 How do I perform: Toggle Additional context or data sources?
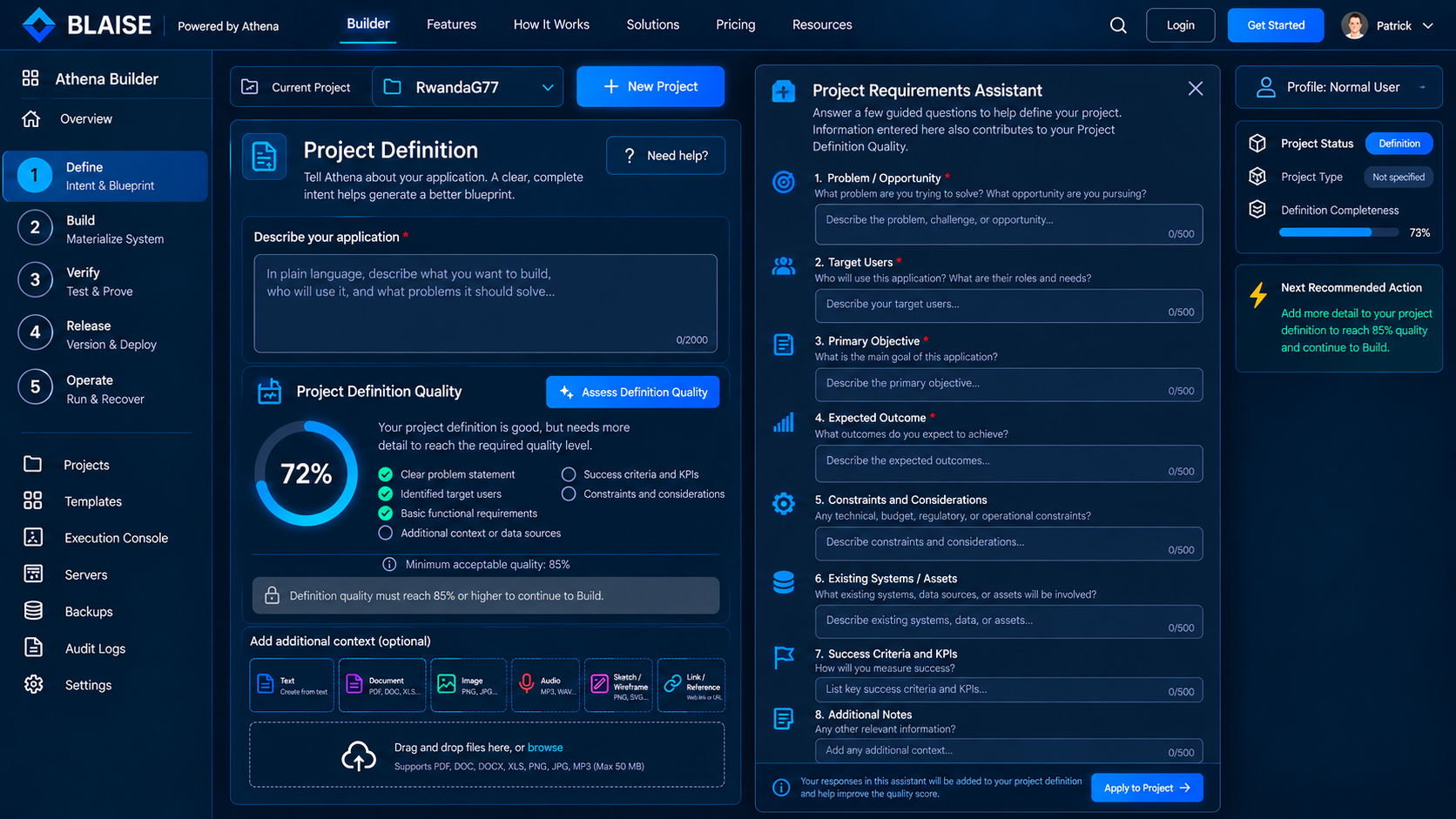(x=386, y=533)
